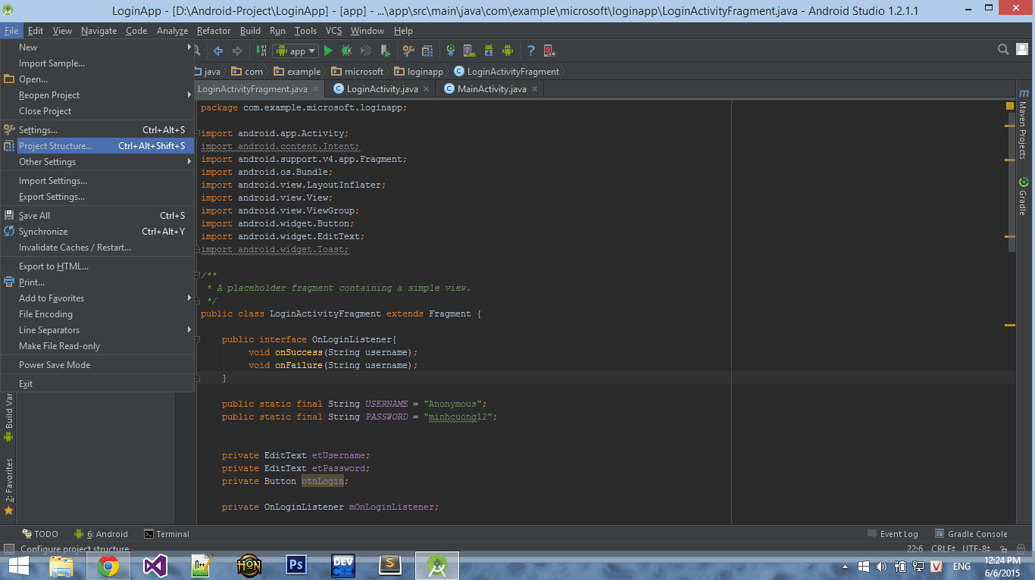Open the Dev-C++ taskbar icon

[x=343, y=565]
